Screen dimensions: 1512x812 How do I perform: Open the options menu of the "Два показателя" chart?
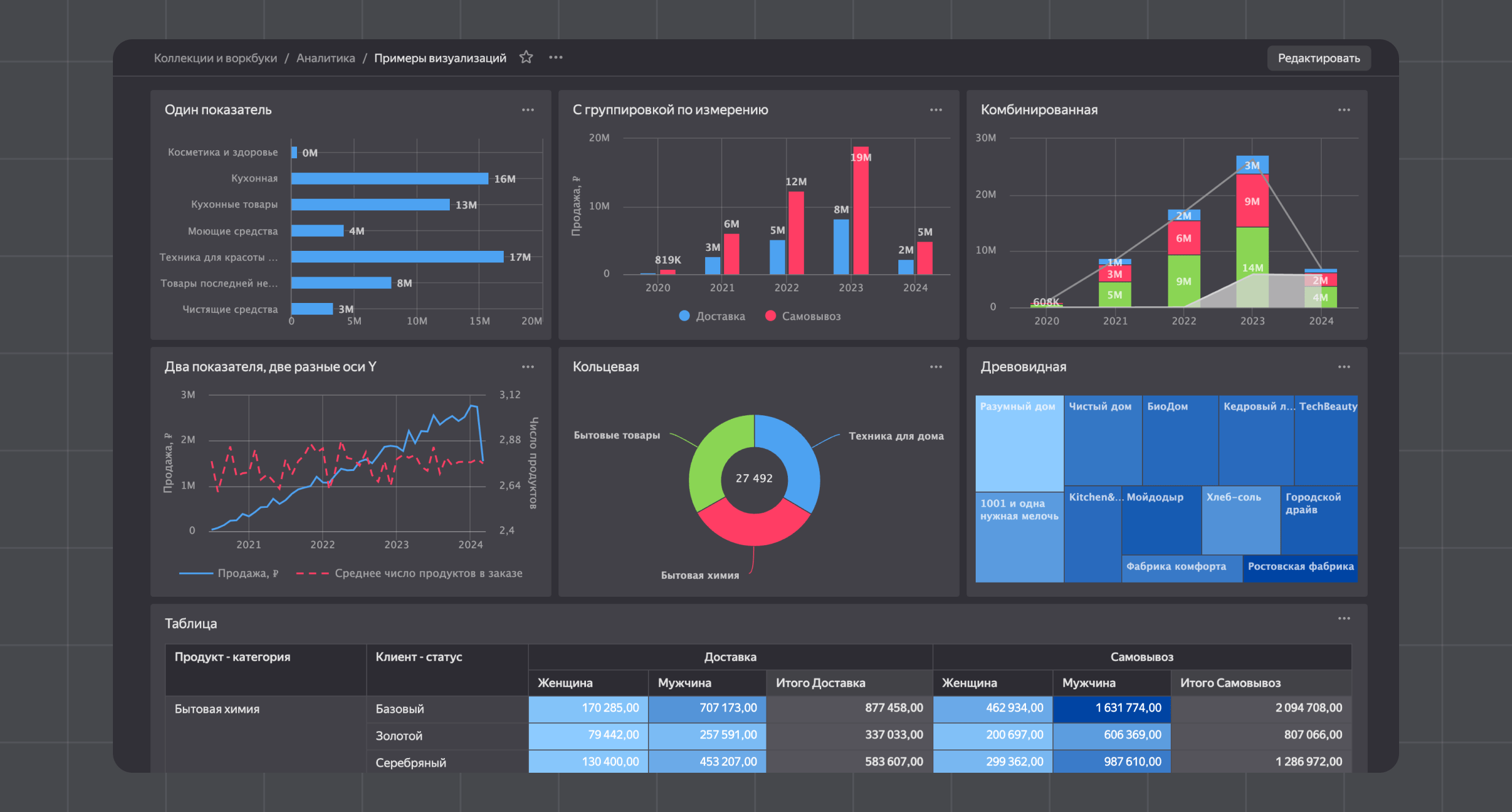point(528,366)
